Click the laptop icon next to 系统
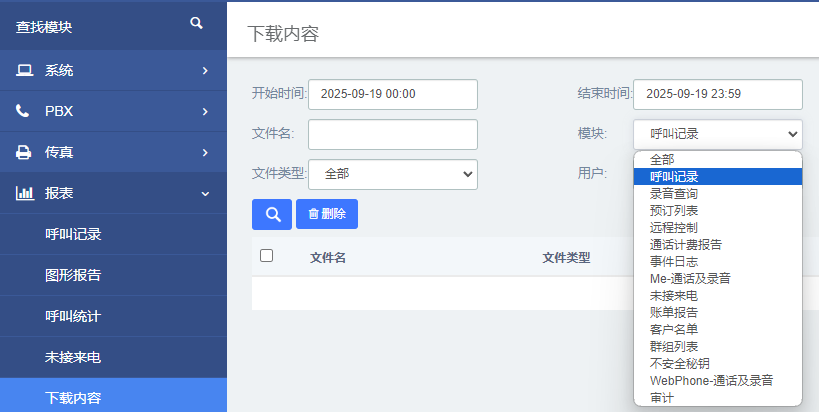The image size is (819, 412). (x=24, y=71)
